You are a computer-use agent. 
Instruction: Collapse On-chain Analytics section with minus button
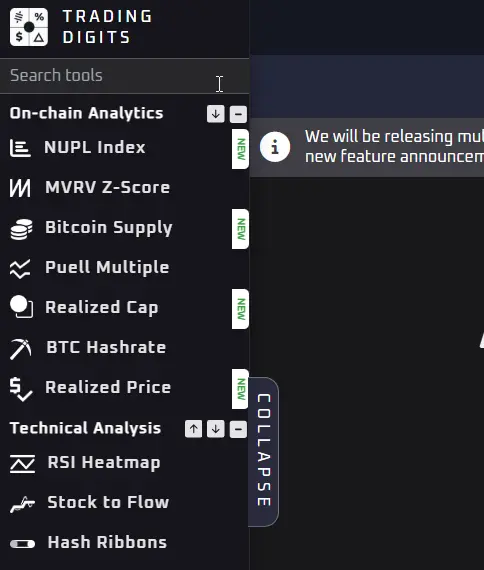point(238,114)
